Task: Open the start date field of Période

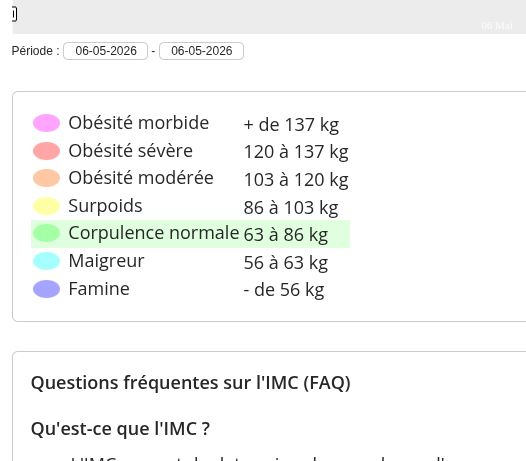Action: coord(106,51)
